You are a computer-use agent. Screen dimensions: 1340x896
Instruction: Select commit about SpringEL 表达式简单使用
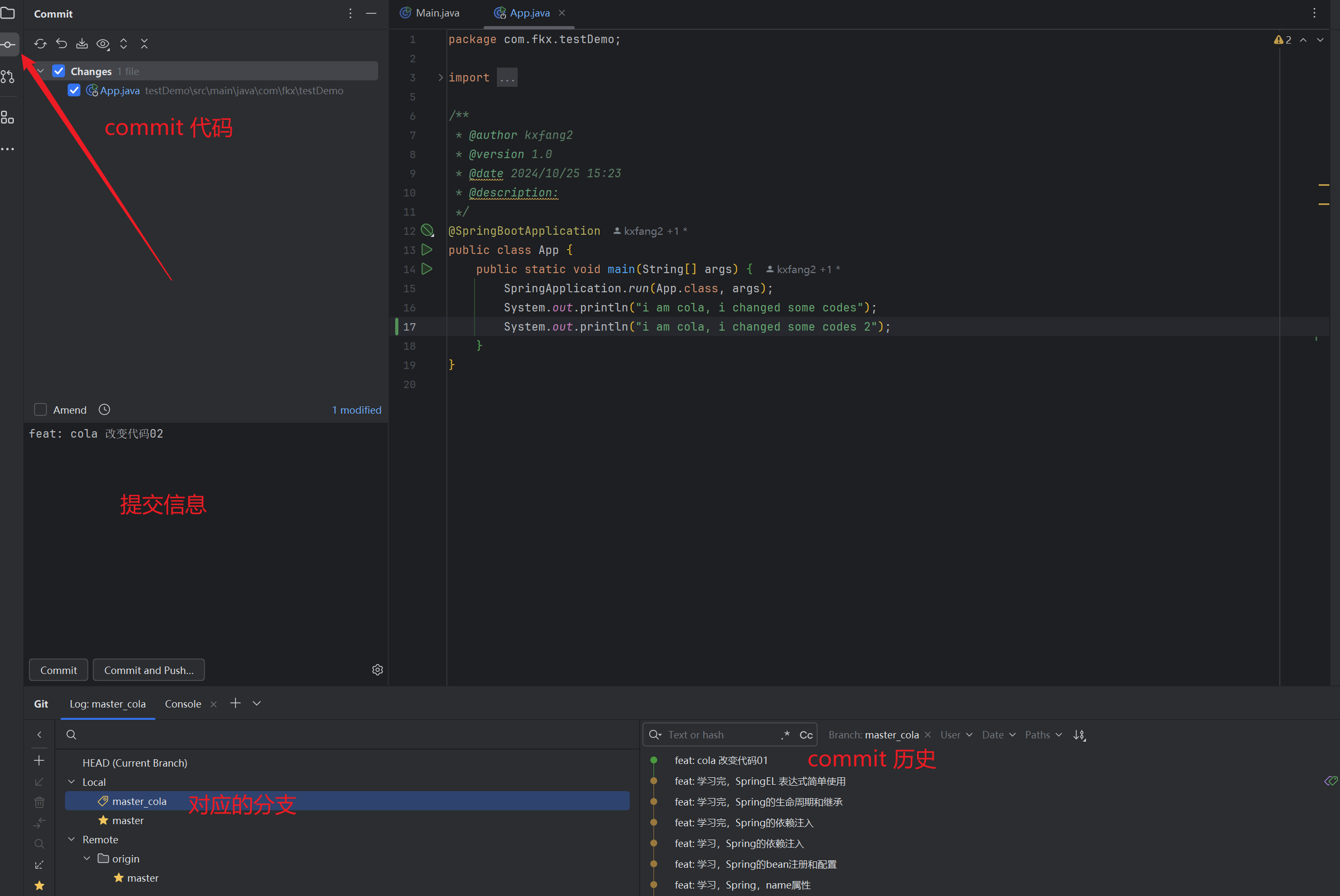pos(761,781)
